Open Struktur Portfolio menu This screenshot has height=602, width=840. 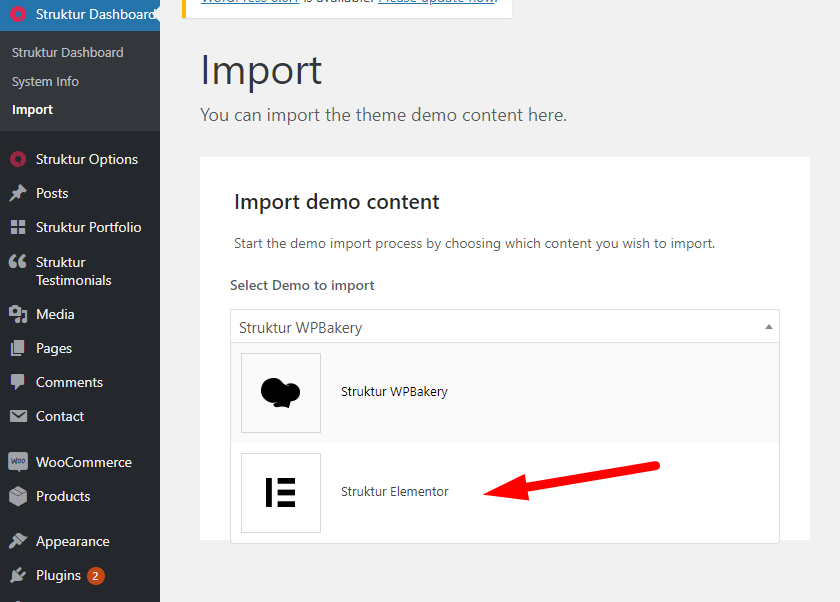(80, 227)
